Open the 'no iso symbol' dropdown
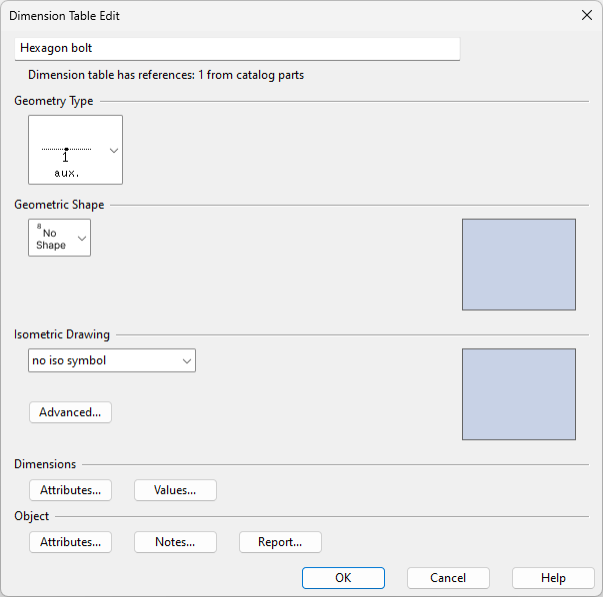This screenshot has height=597, width=603. click(x=112, y=360)
